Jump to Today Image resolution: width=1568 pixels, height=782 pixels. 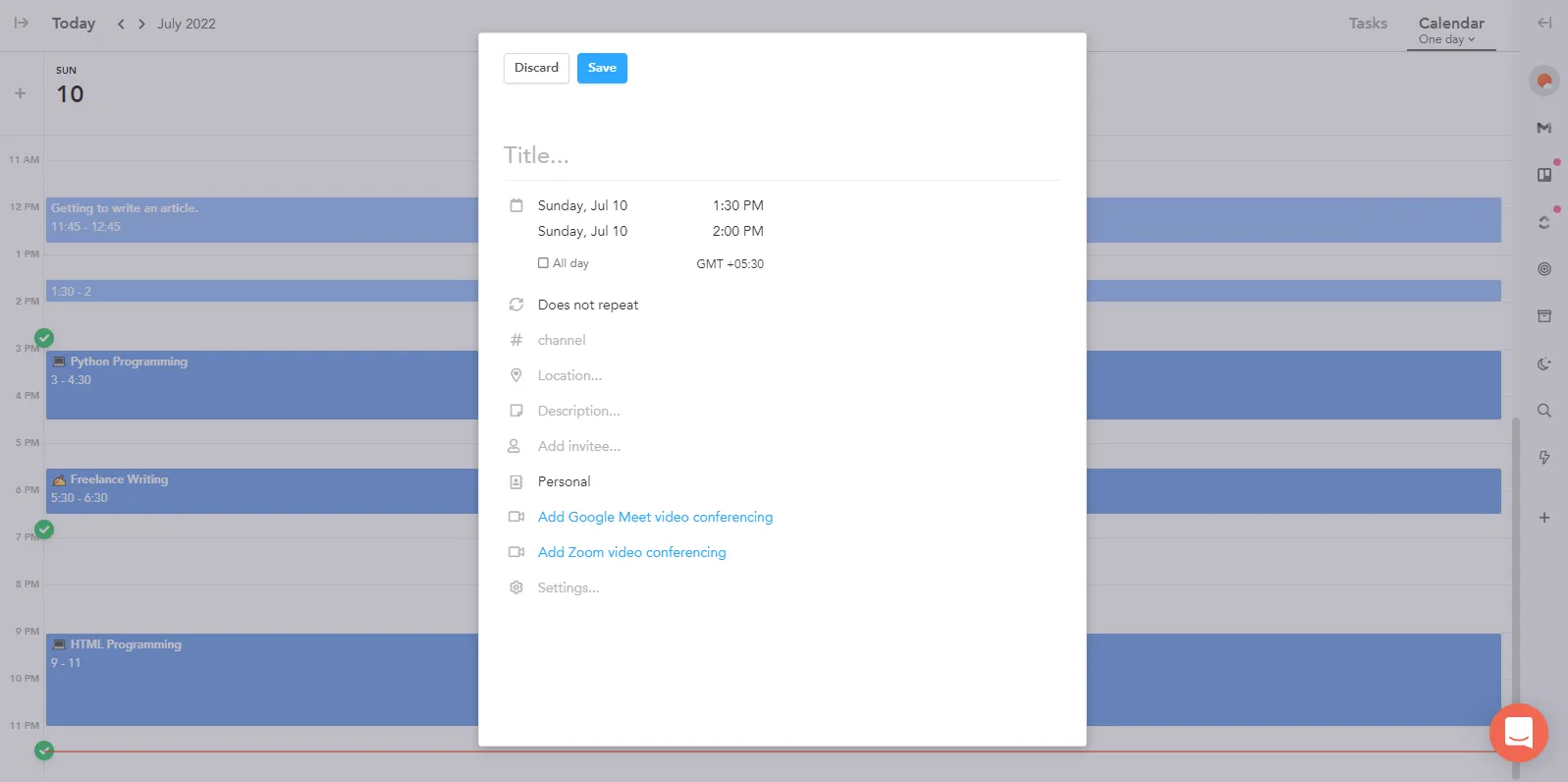(74, 24)
